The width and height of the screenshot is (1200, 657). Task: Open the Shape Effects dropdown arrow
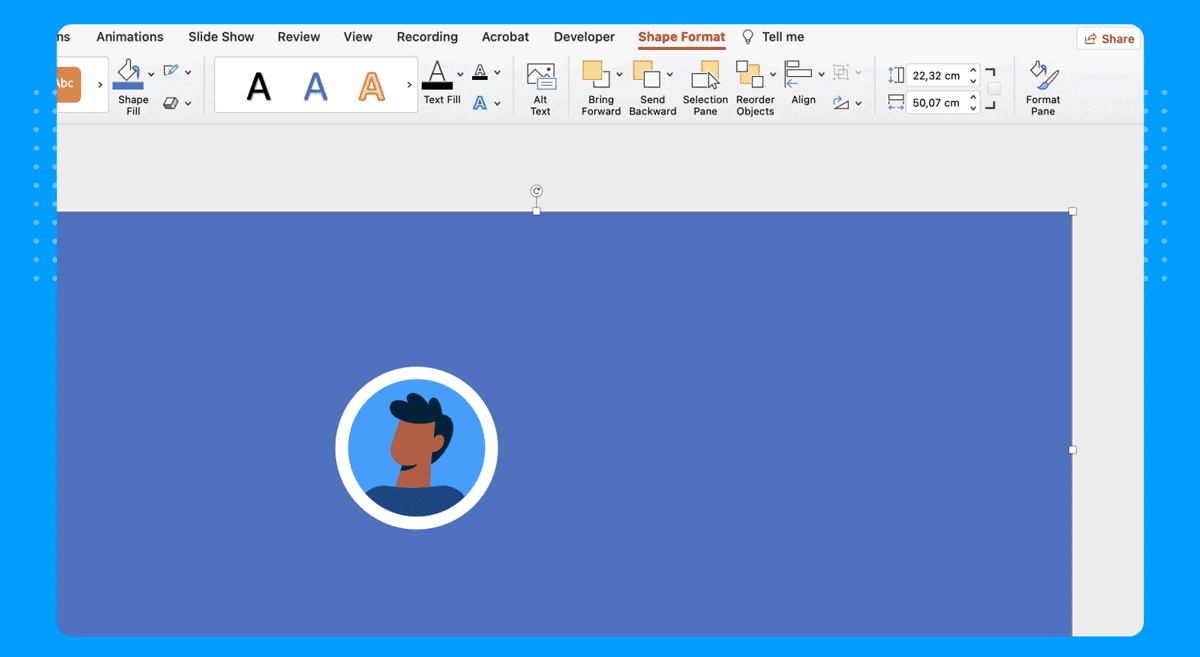coord(188,102)
